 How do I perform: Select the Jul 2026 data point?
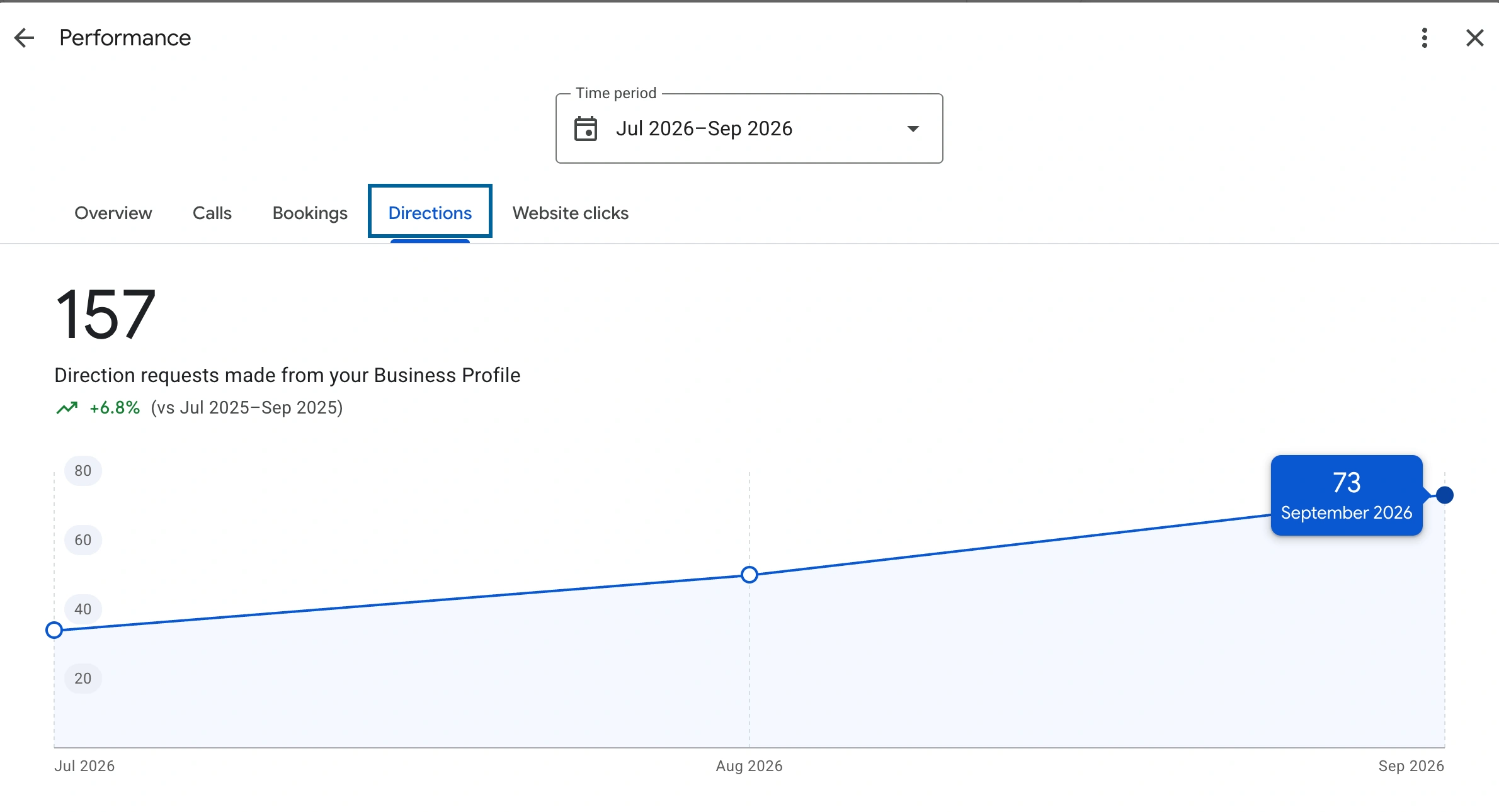[54, 630]
